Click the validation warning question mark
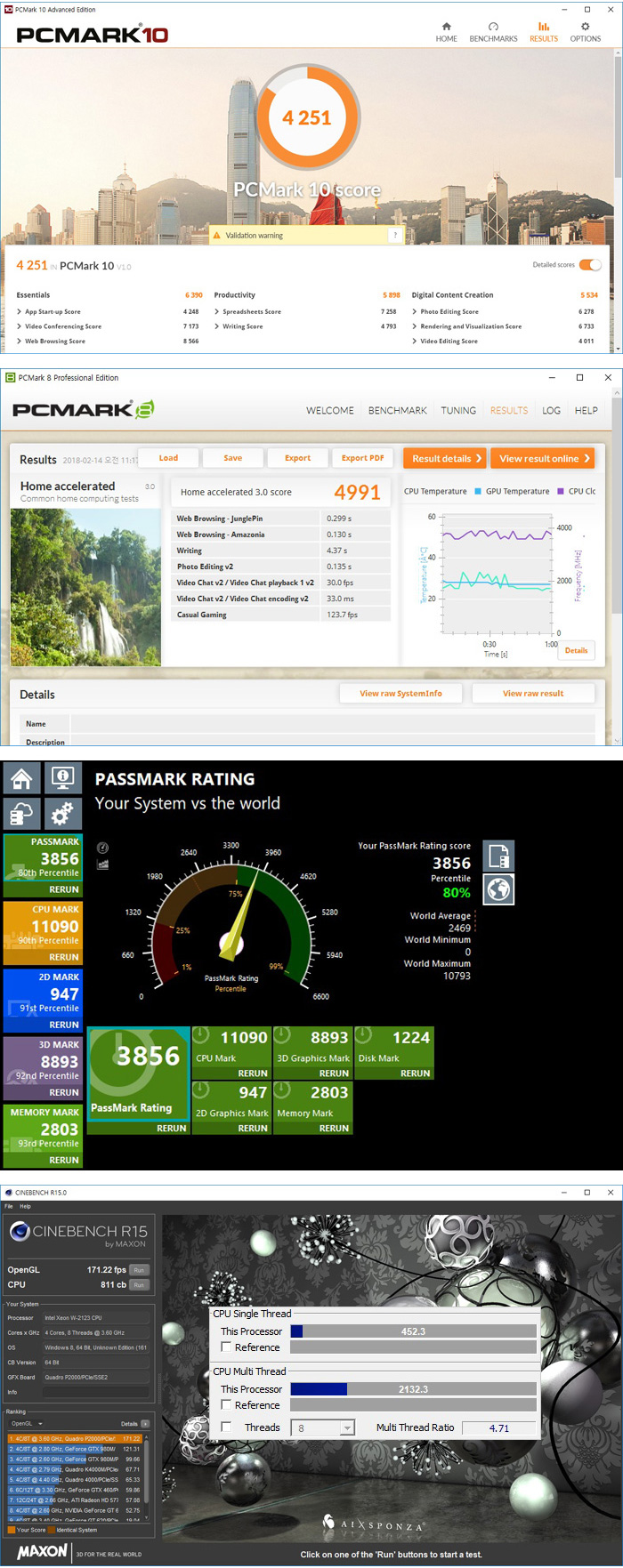623x1568 pixels. pos(395,236)
